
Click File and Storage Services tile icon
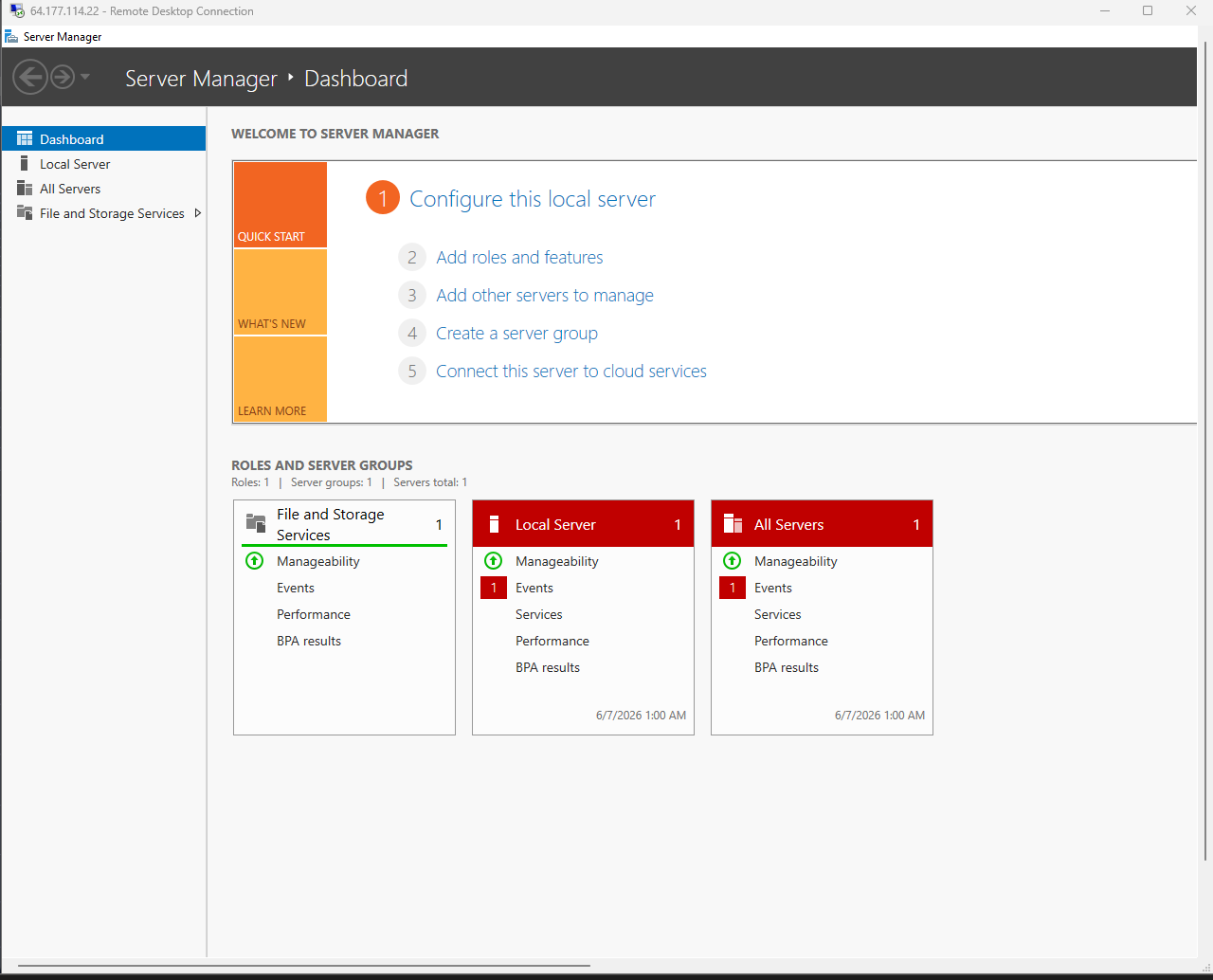point(256,522)
